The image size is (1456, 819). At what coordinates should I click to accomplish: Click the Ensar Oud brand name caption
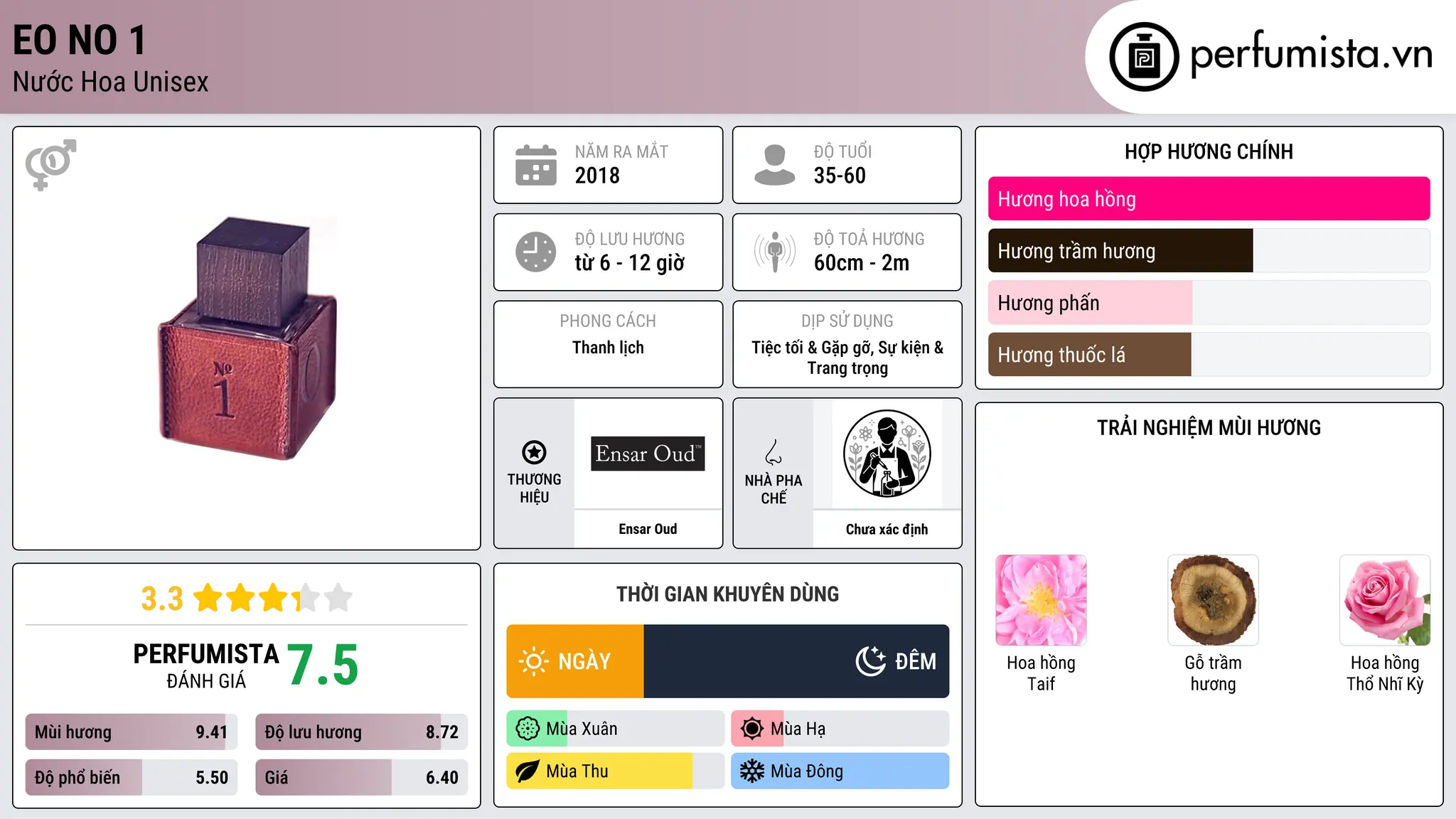click(648, 529)
